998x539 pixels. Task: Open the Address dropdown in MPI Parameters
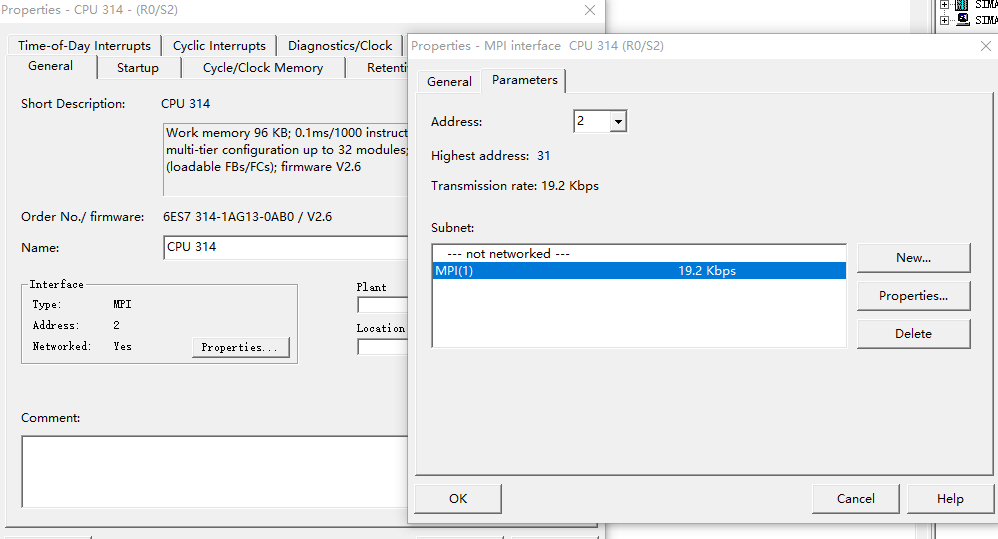click(618, 121)
